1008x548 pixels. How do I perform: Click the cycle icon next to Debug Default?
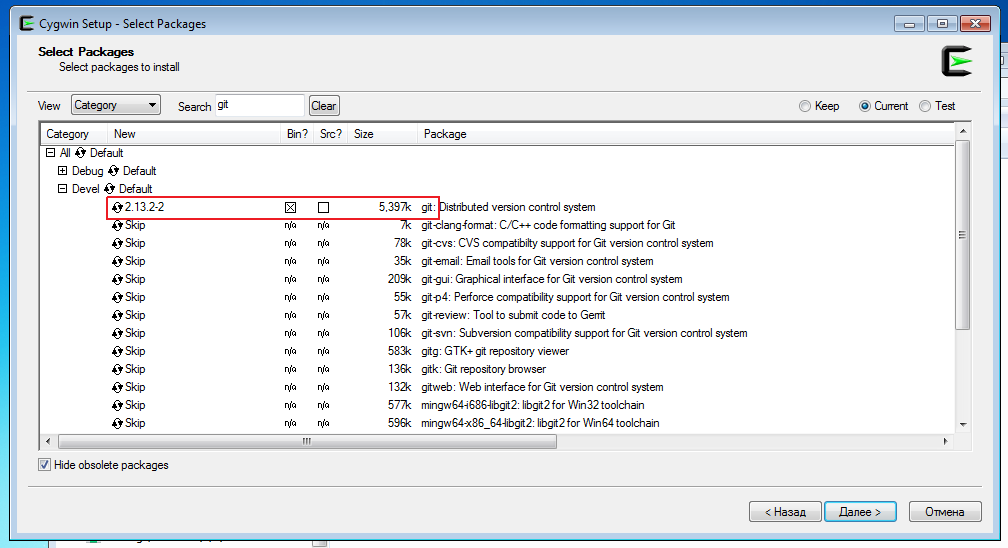pyautogui.click(x=113, y=170)
